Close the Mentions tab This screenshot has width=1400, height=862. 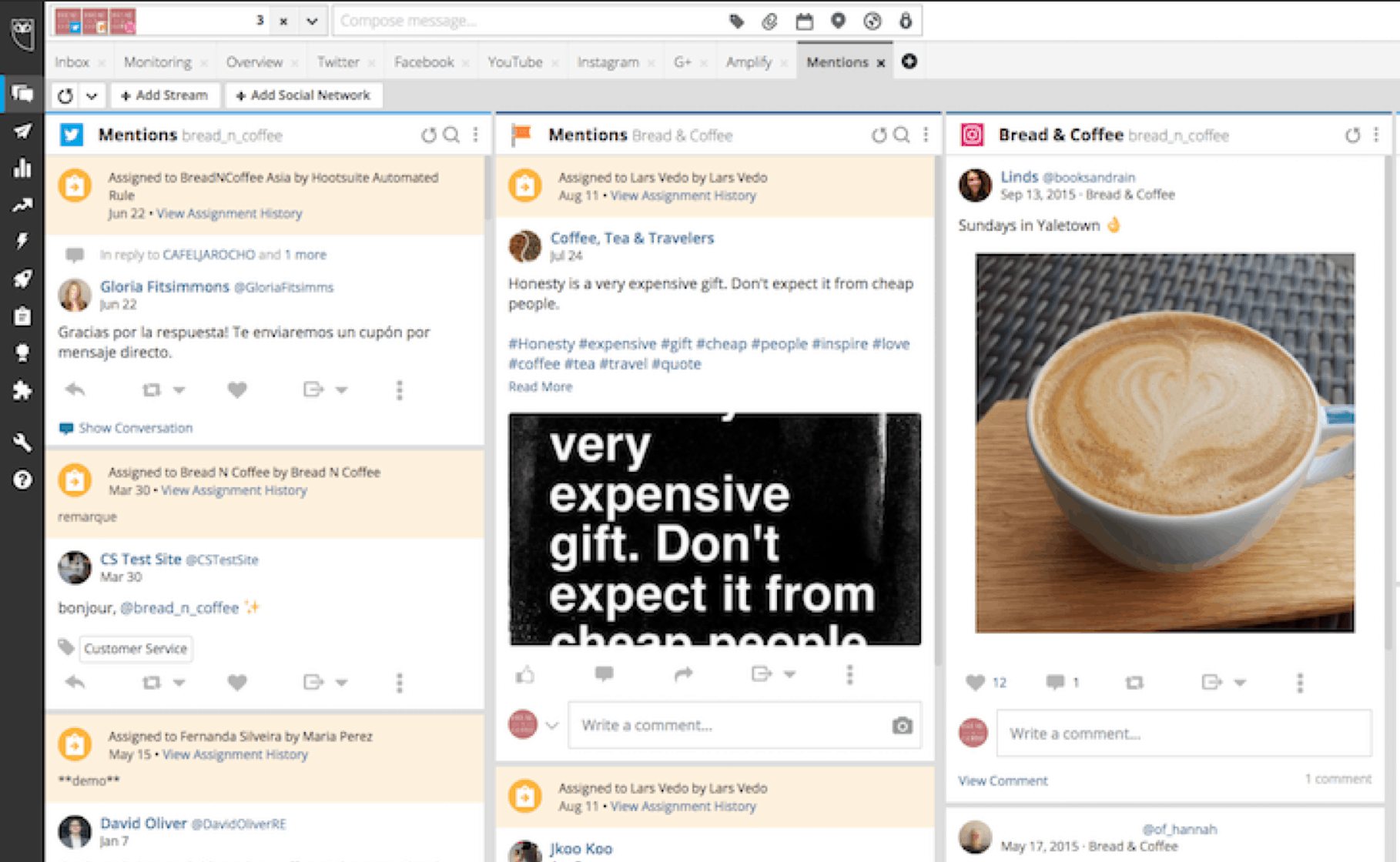tap(881, 63)
